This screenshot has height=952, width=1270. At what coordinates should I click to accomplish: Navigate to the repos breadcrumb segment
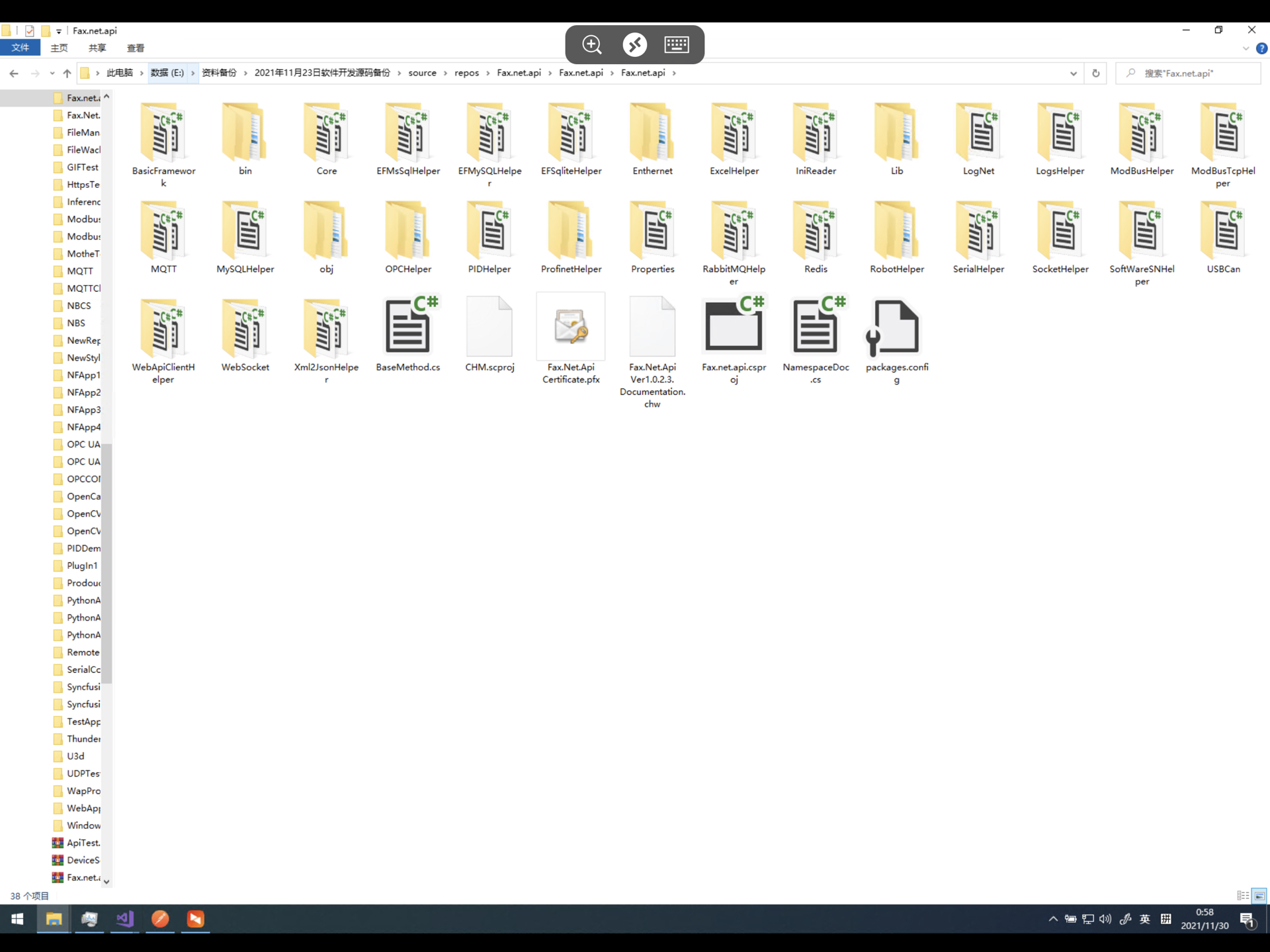pyautogui.click(x=466, y=73)
